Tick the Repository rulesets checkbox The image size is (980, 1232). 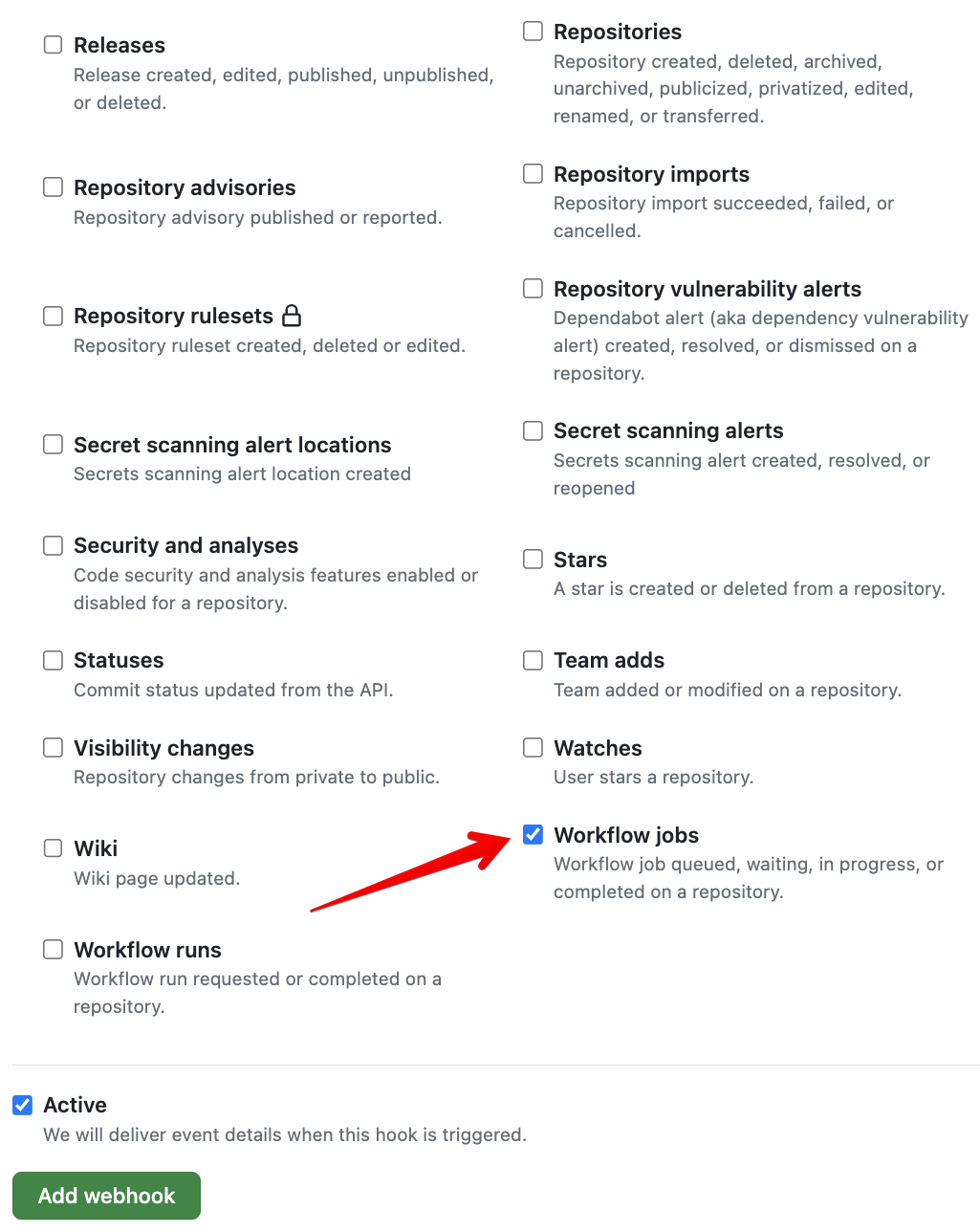point(54,316)
